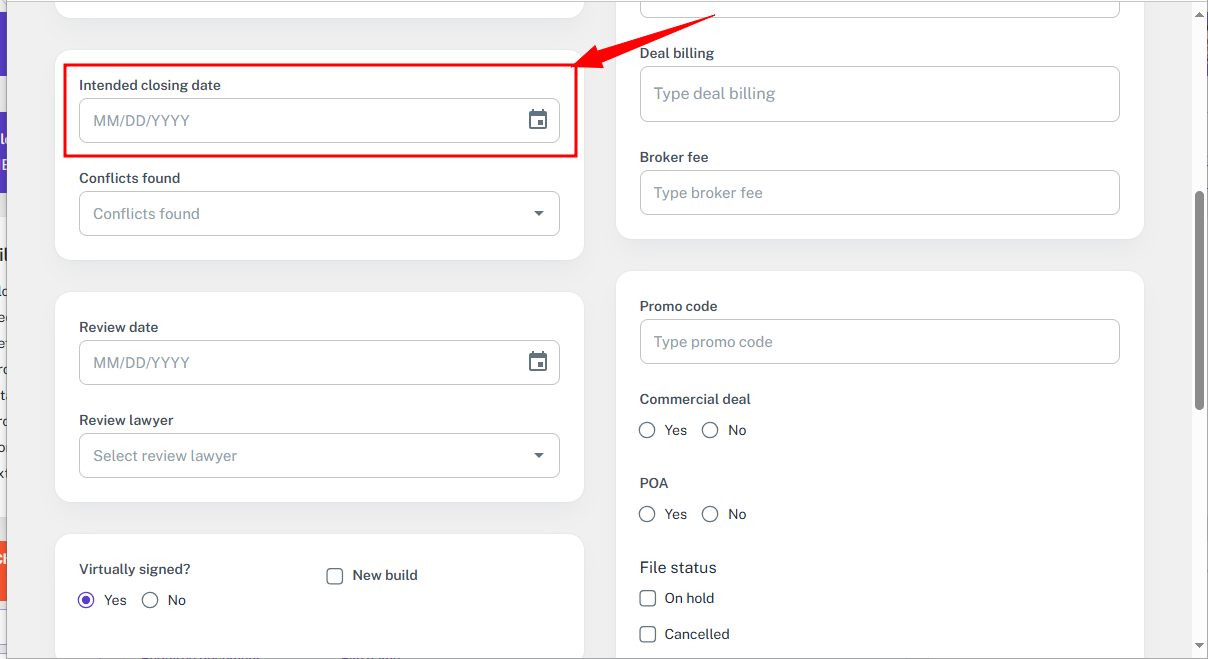Choose No for POA
Screen dimensions: 1208x659
coord(710,514)
